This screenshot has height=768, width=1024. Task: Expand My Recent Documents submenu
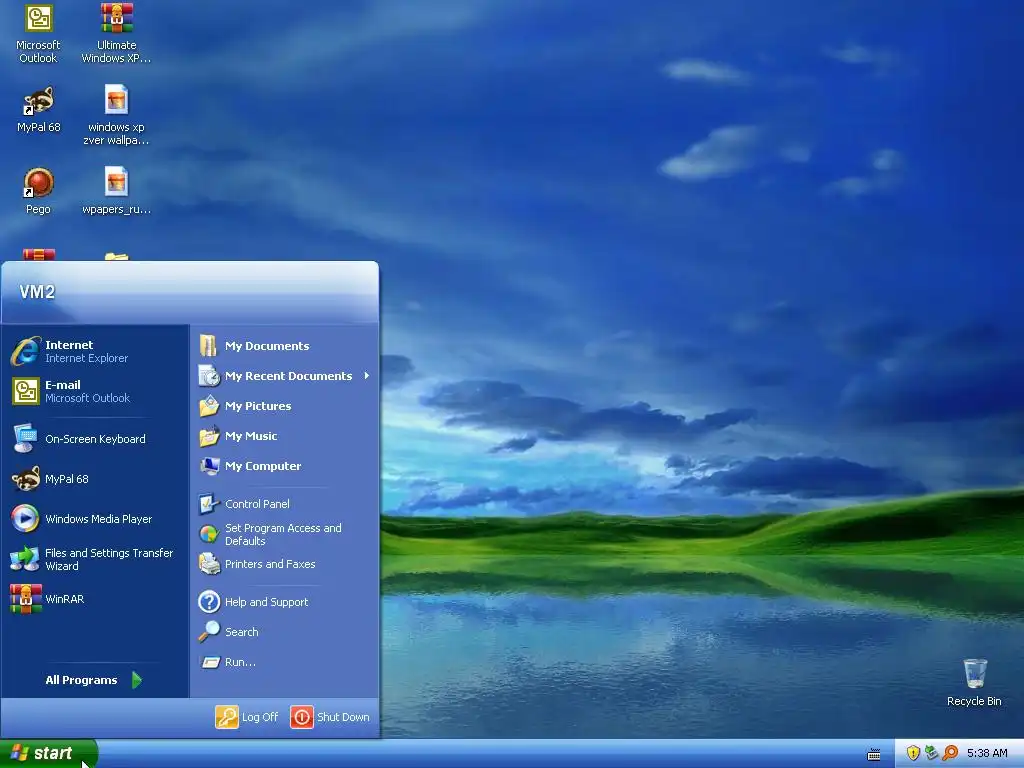(x=284, y=376)
